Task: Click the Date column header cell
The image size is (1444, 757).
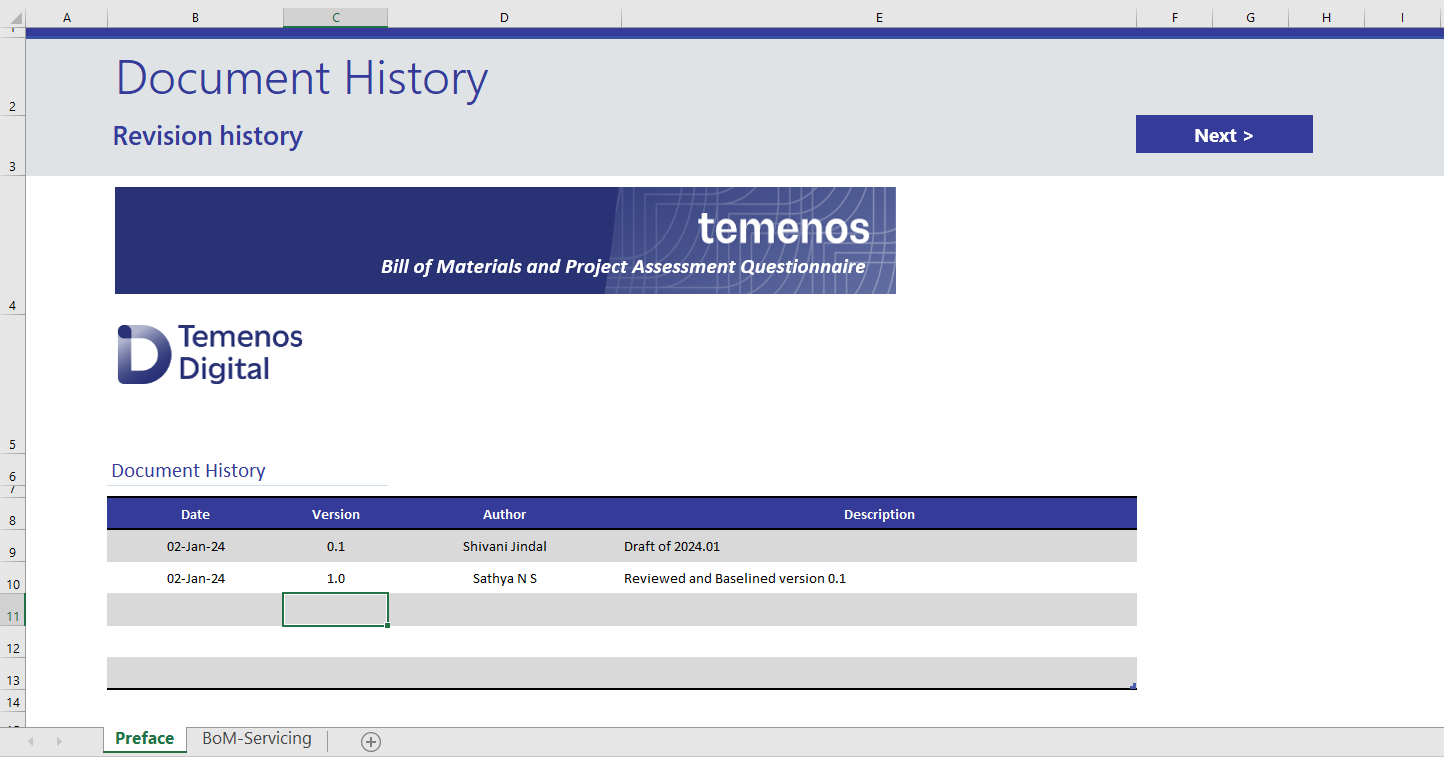Action: [195, 514]
